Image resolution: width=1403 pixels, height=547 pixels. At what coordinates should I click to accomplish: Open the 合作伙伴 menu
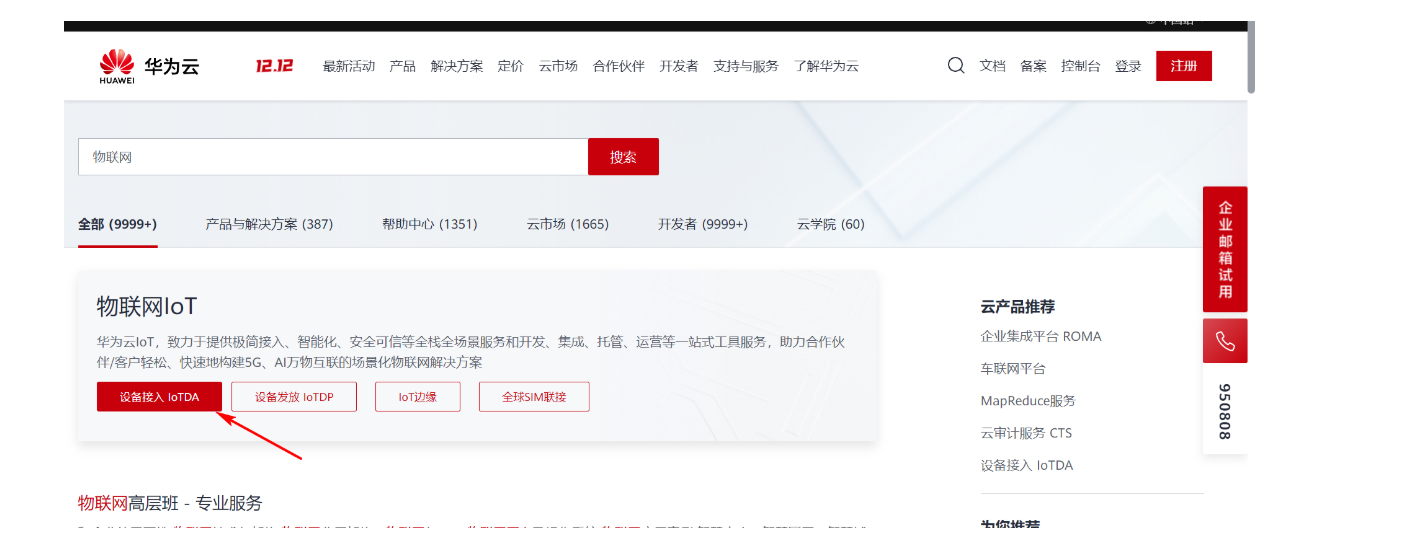click(x=619, y=66)
